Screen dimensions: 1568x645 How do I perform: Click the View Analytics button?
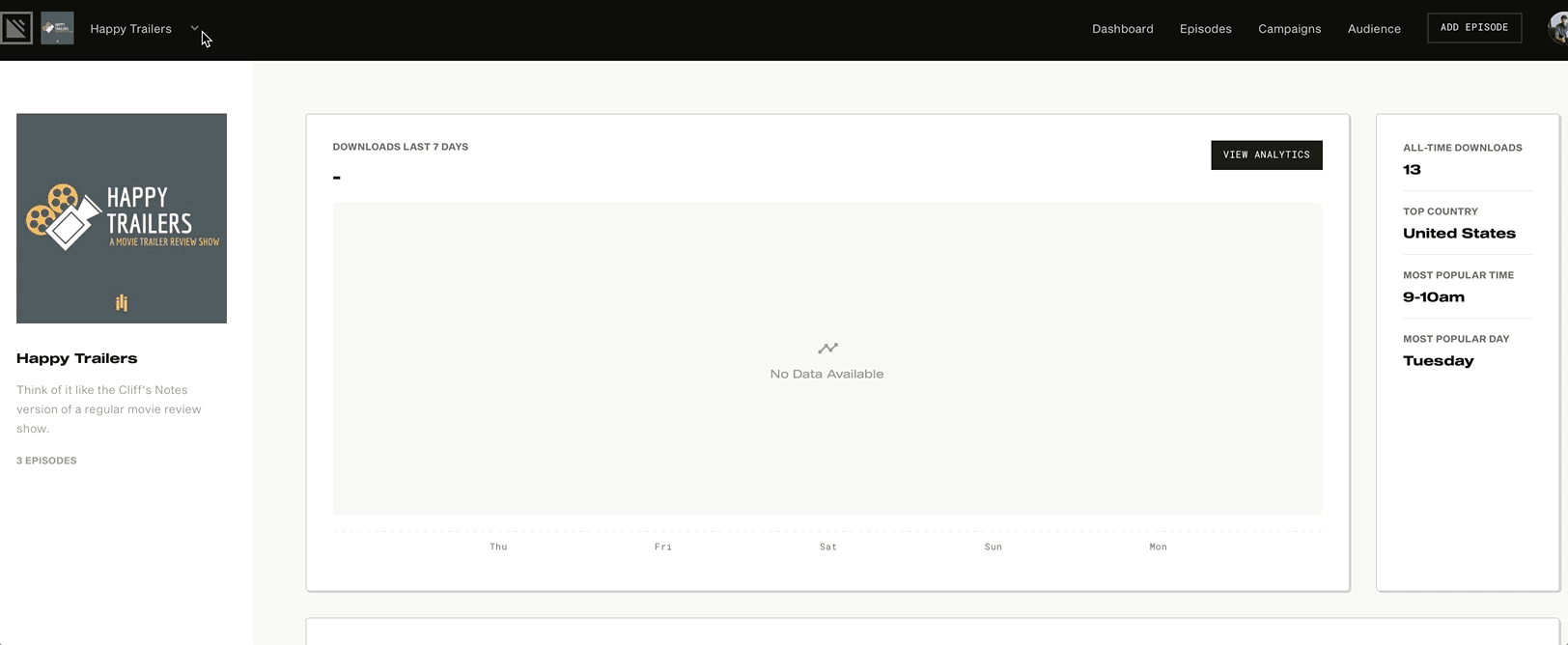pyautogui.click(x=1266, y=154)
